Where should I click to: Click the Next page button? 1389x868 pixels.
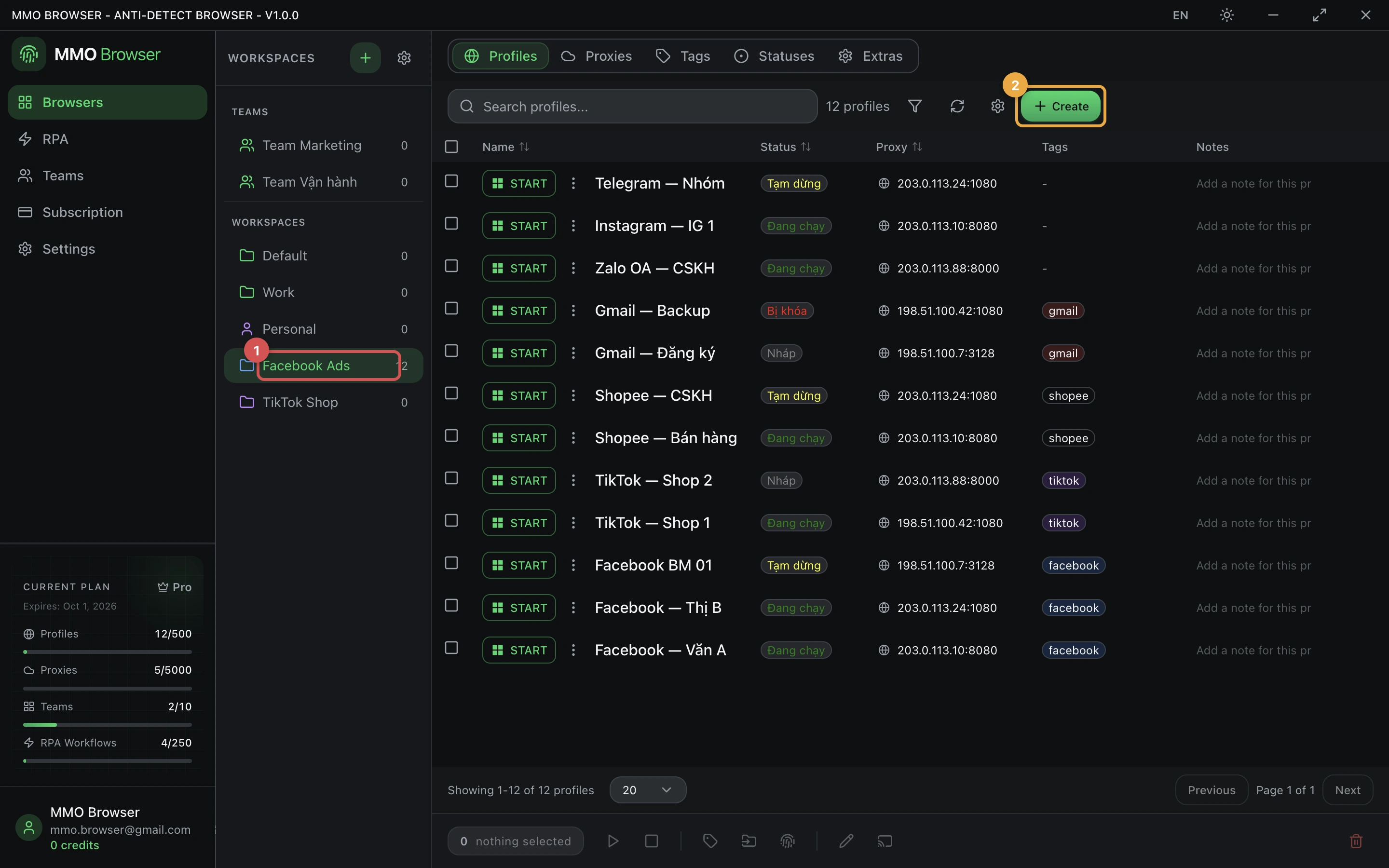[x=1347, y=790]
